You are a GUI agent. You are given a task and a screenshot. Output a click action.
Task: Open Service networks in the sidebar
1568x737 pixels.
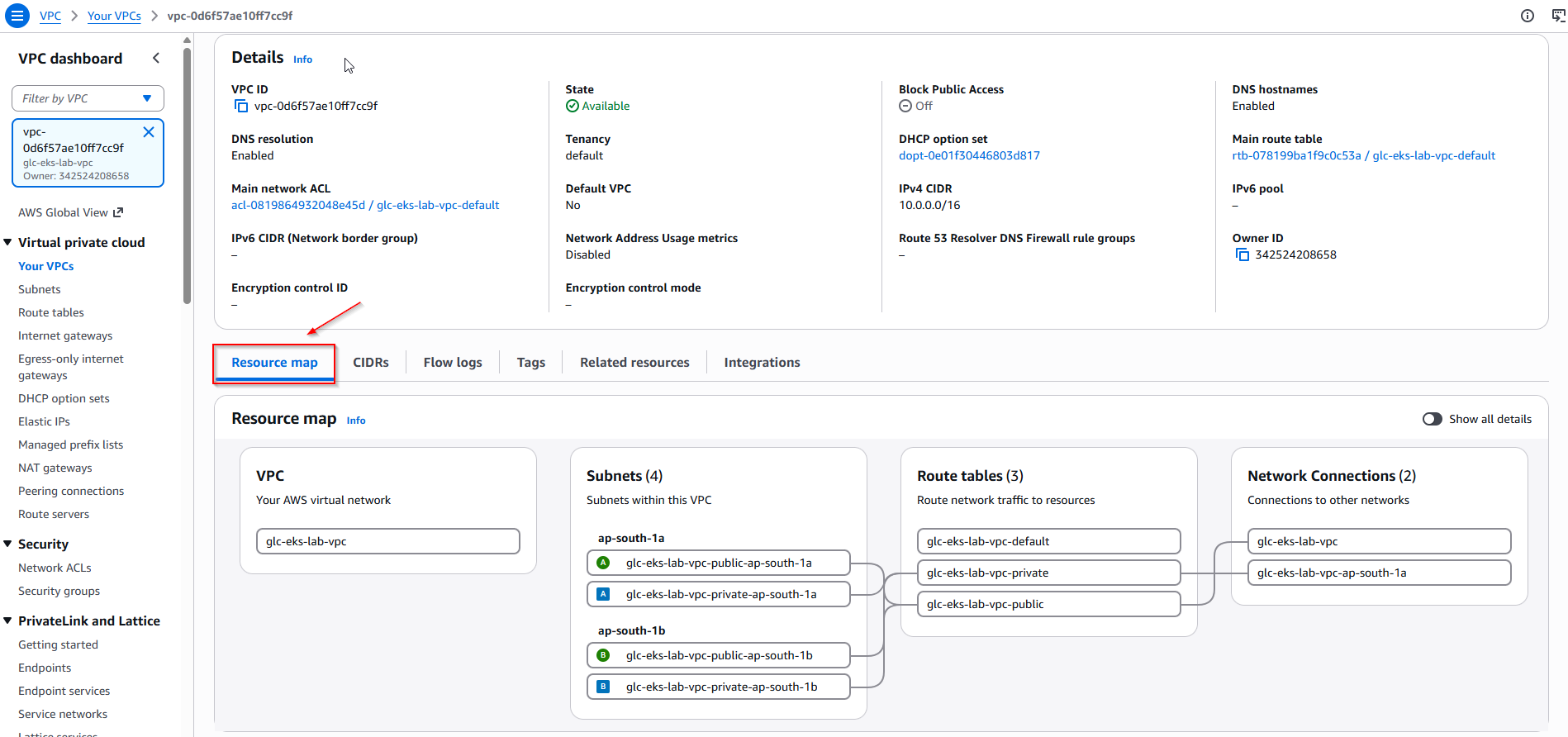tap(63, 714)
